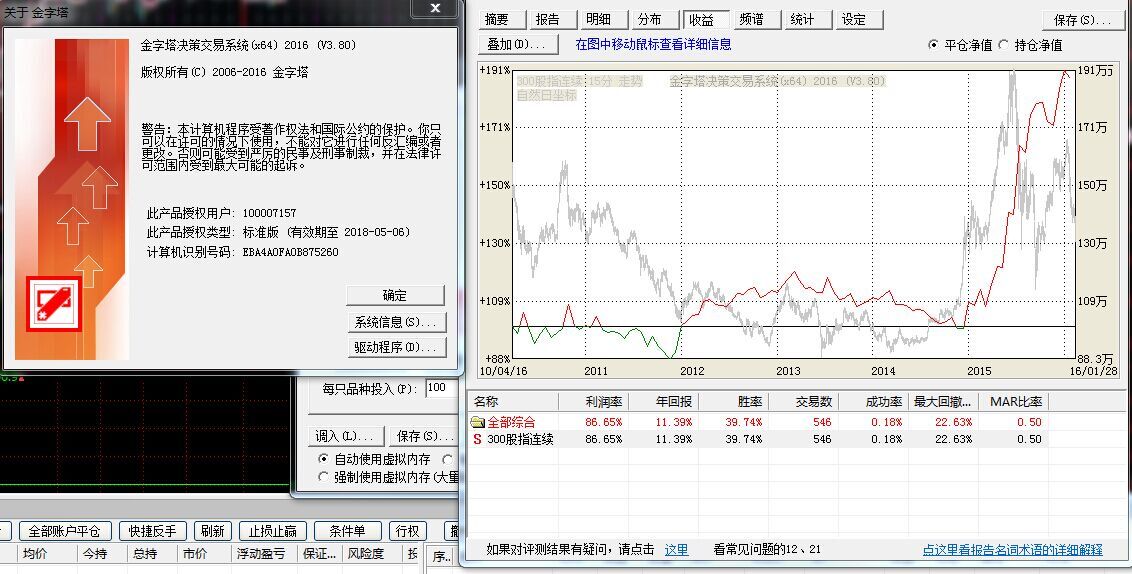The image size is (1132, 574).
Task: Click the 序.. column header
Action: point(441,557)
